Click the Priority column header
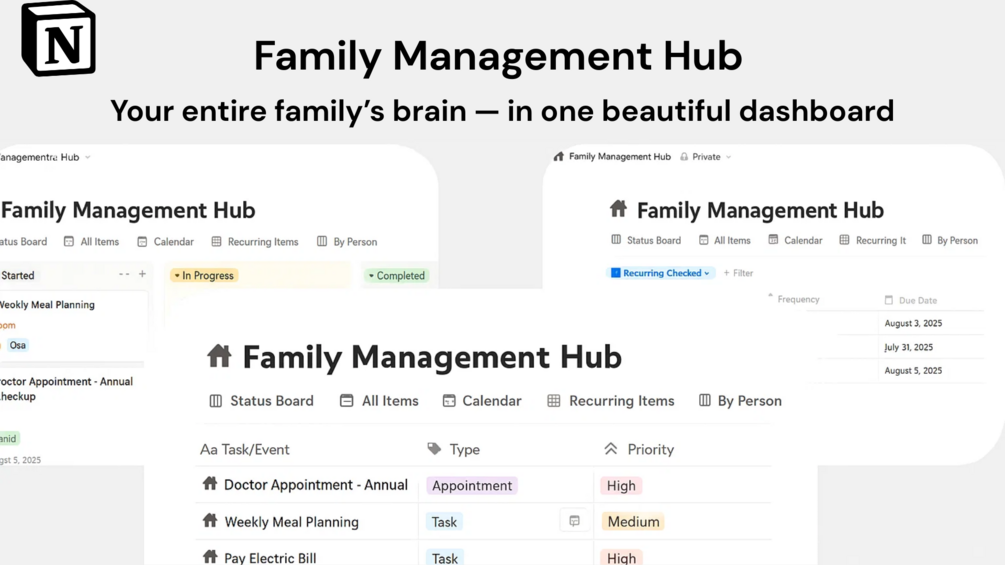 639,449
